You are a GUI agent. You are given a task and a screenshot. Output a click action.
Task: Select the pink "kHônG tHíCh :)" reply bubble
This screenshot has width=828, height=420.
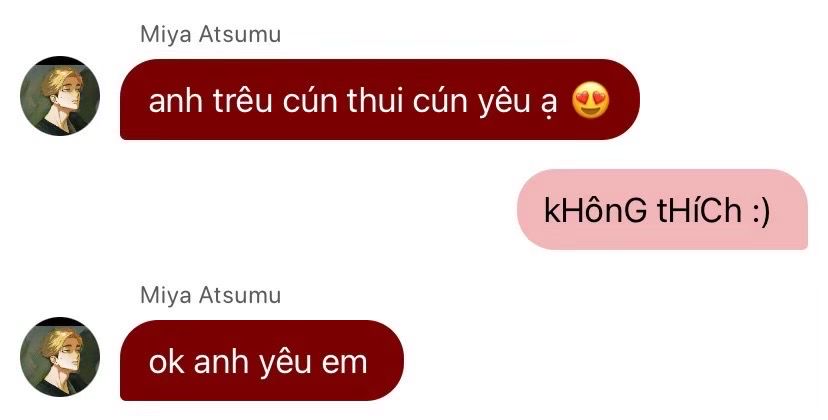[662, 209]
